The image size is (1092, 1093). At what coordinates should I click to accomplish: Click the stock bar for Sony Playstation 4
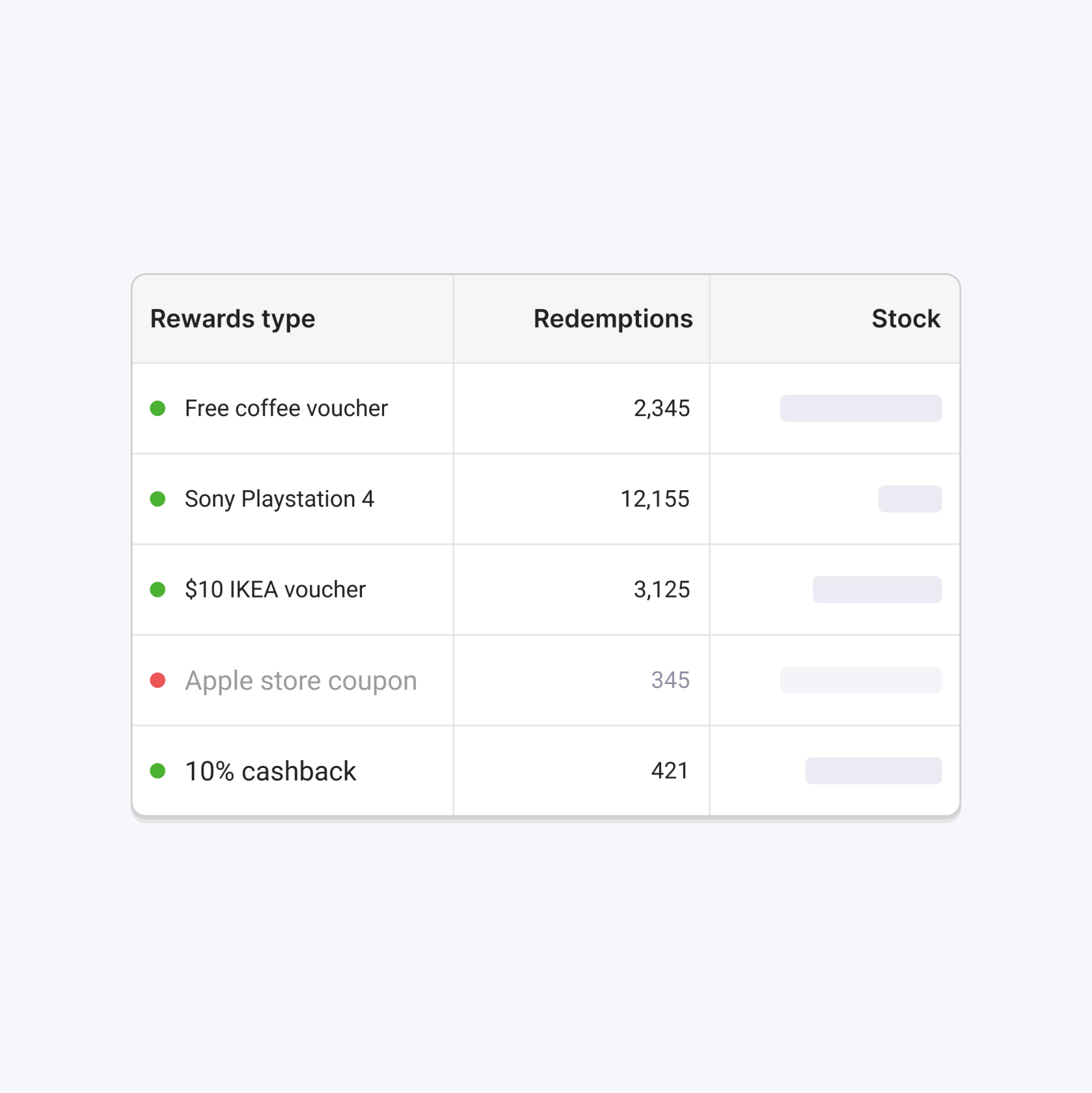click(909, 499)
